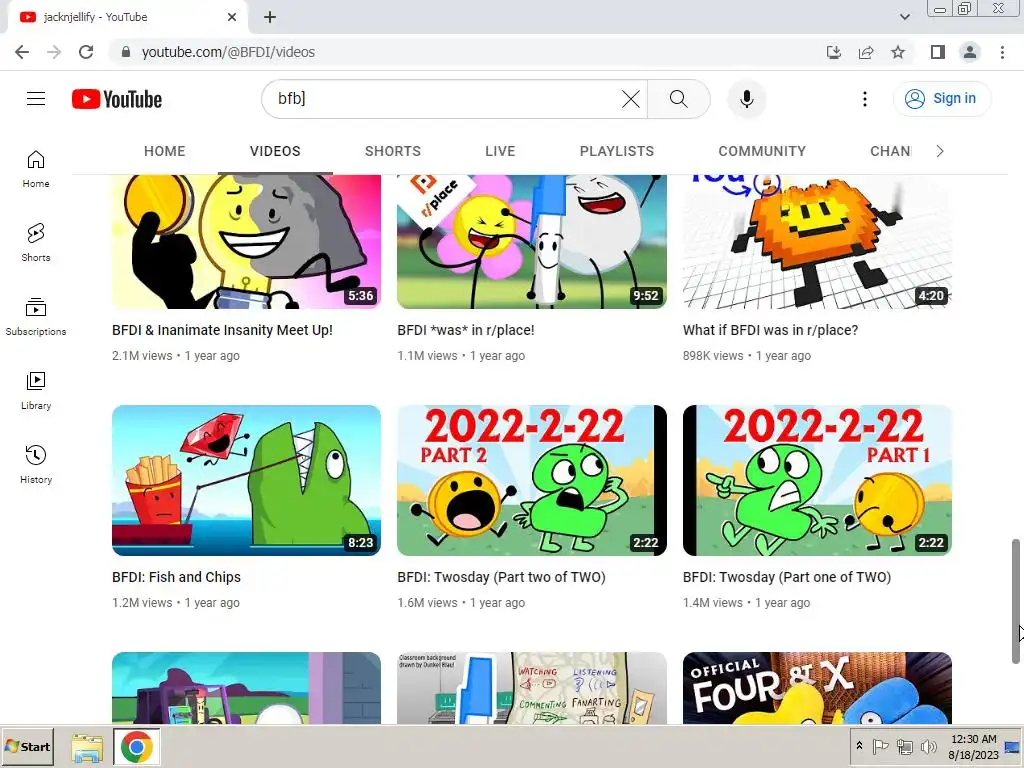Viewport: 1024px width, 768px height.
Task: Open the volume speaker tray icon
Action: [928, 746]
